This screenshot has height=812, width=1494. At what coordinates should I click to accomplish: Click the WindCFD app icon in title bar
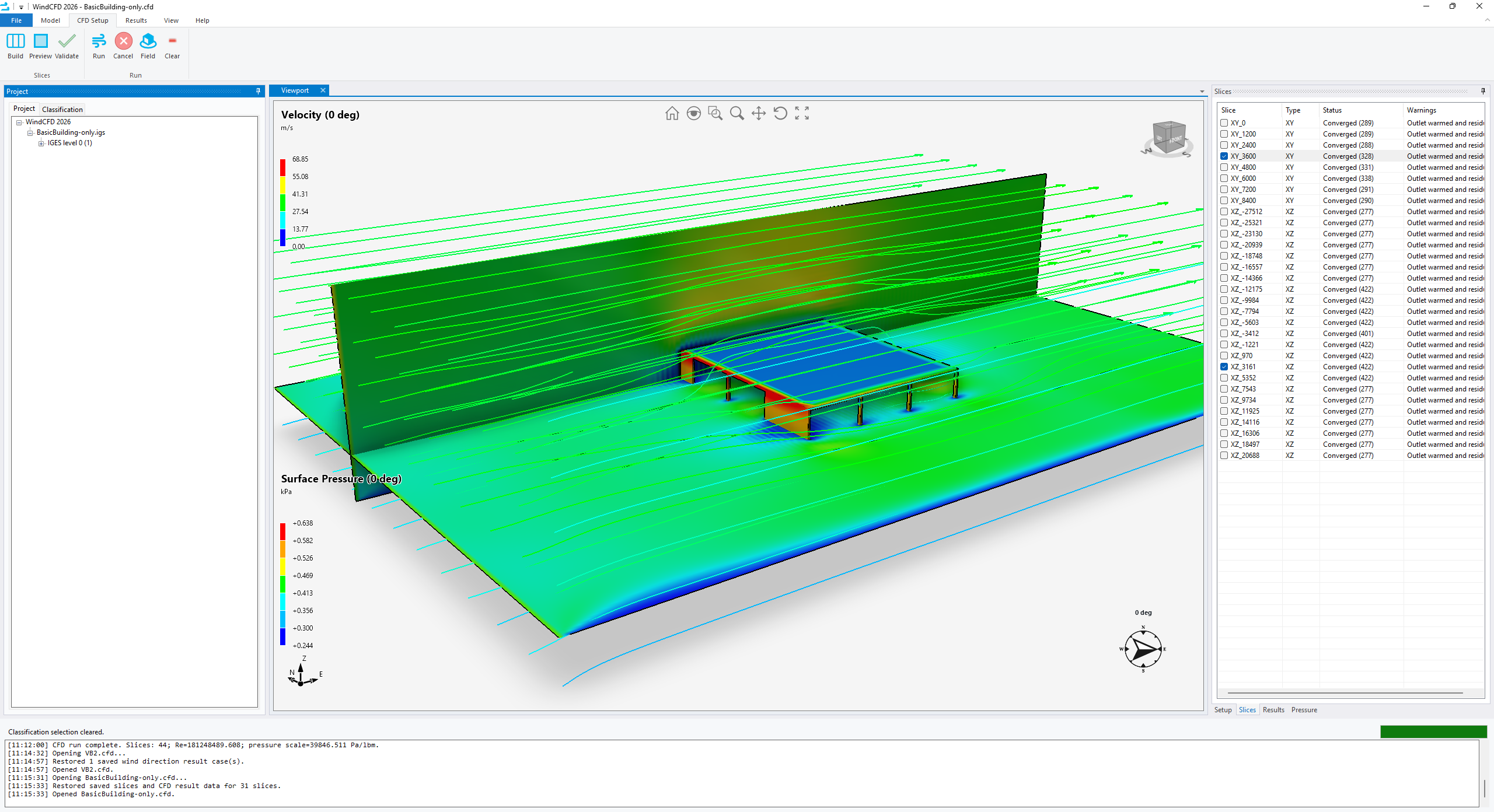[x=5, y=6]
